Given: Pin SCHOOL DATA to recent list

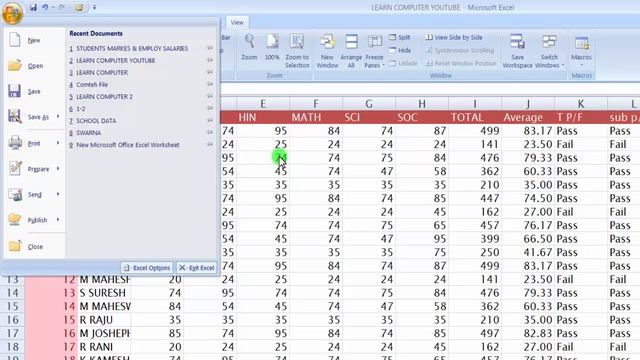Looking at the screenshot, I should click(x=210, y=121).
